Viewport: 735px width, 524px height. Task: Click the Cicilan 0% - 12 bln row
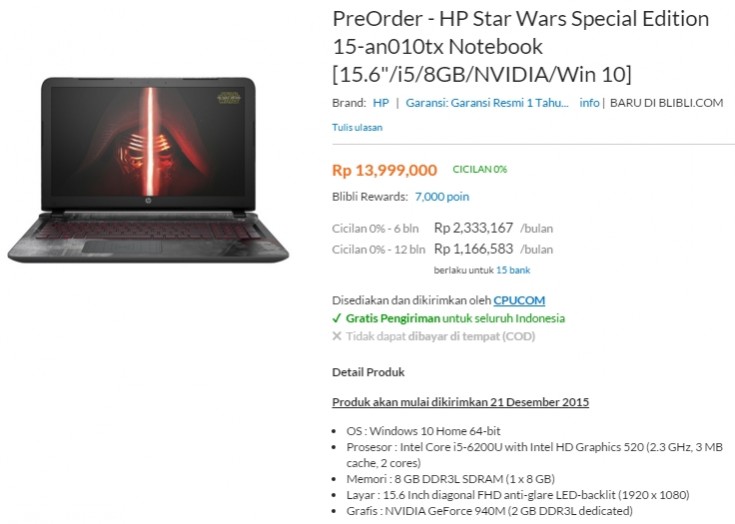click(442, 249)
